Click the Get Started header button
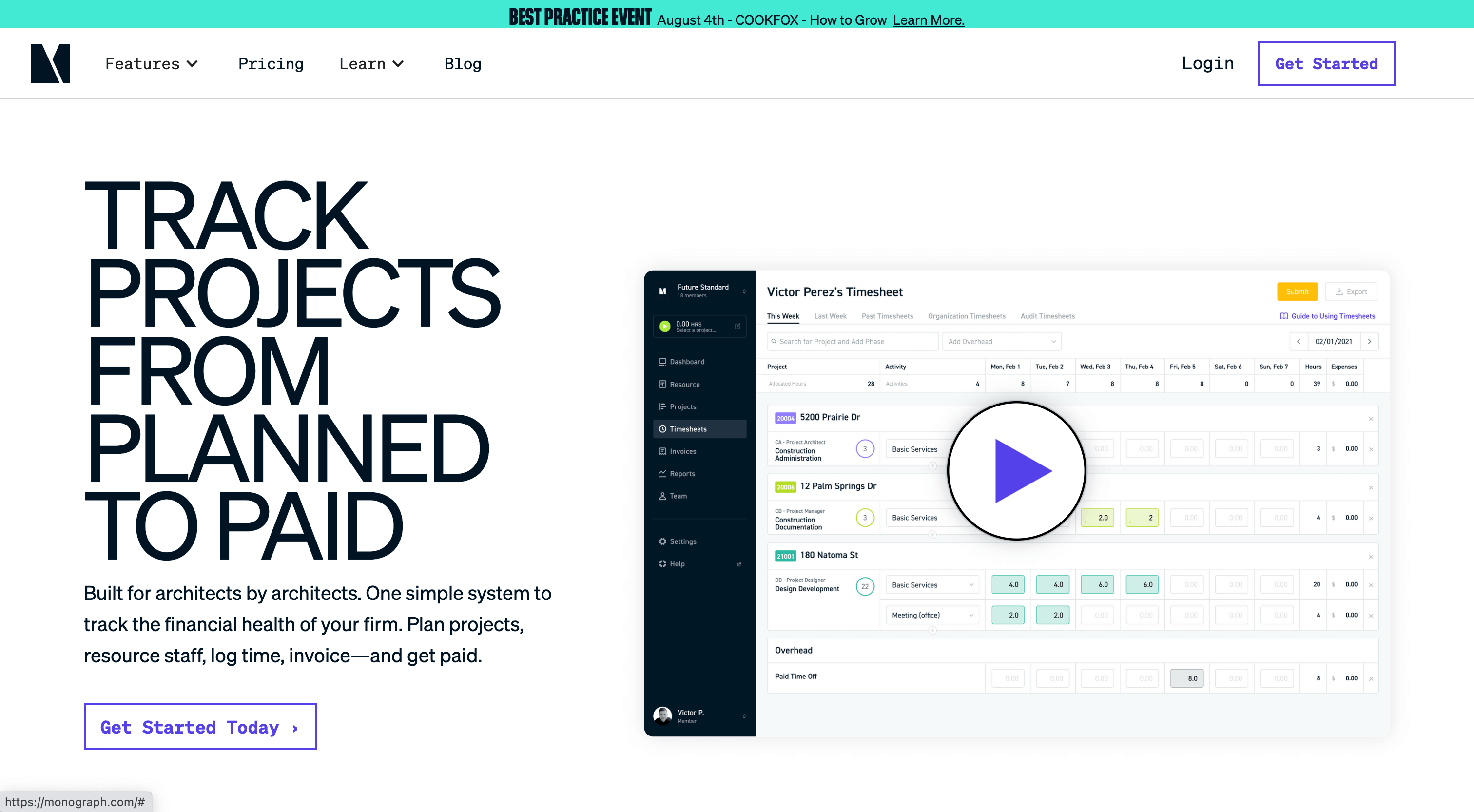 1326,63
